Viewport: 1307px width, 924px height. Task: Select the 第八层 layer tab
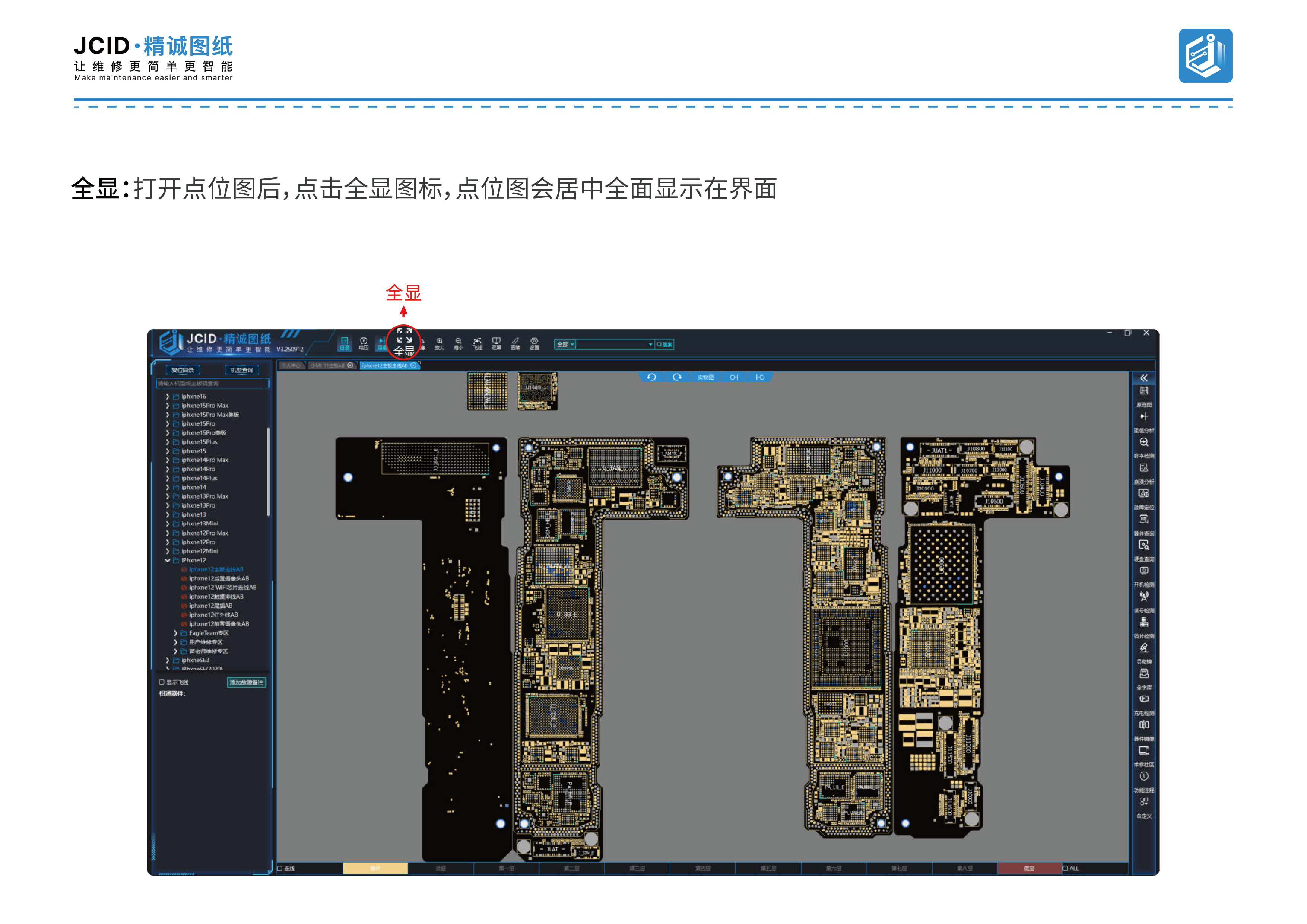click(964, 868)
